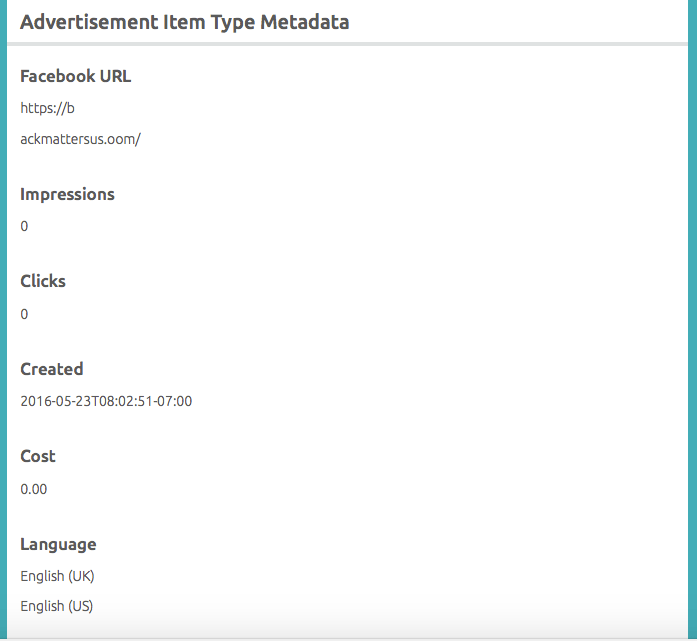This screenshot has width=697, height=641.
Task: Select the Language field label
Action: (59, 544)
